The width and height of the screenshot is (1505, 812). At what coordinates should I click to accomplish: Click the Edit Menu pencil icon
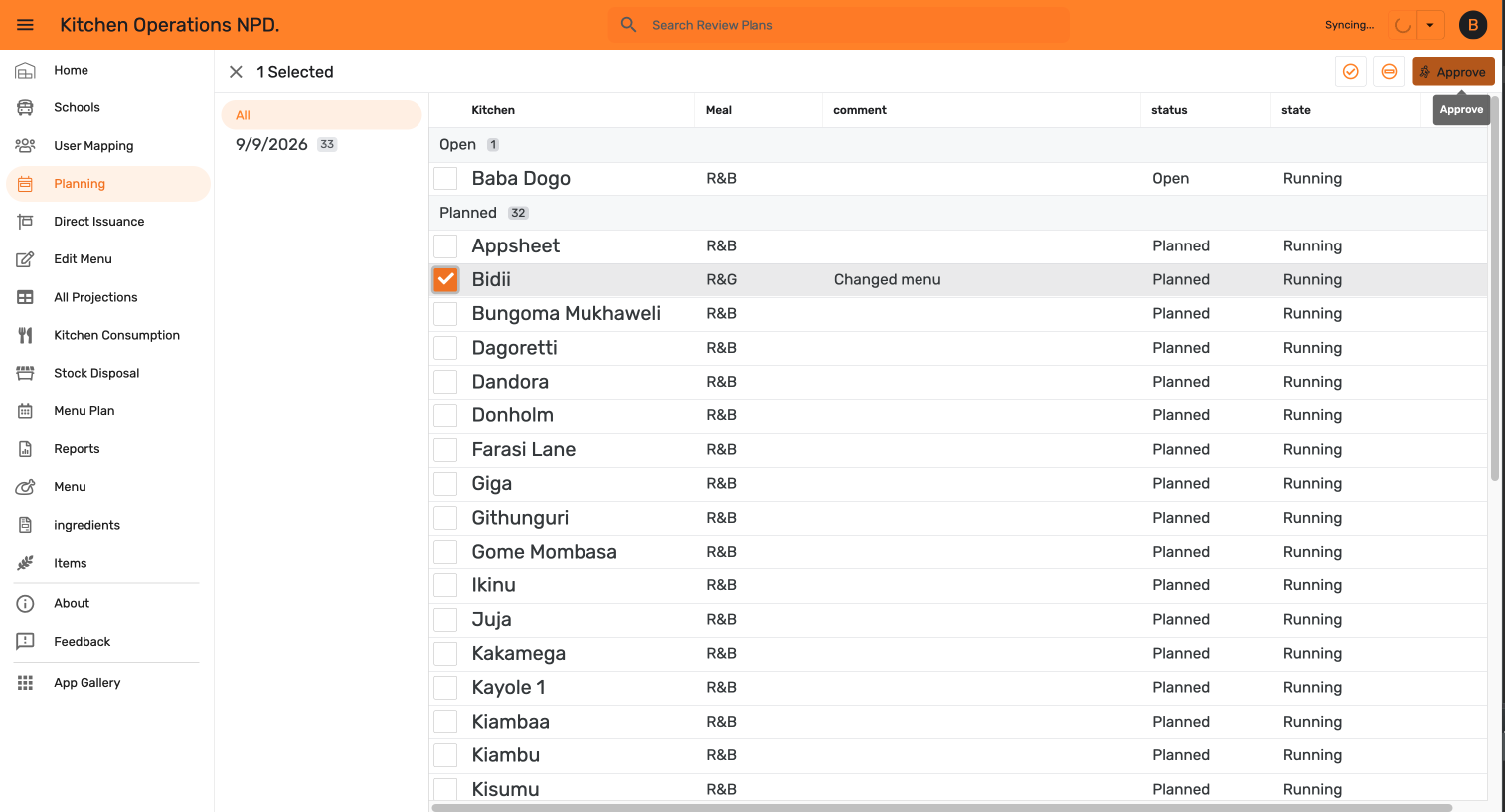[25, 259]
